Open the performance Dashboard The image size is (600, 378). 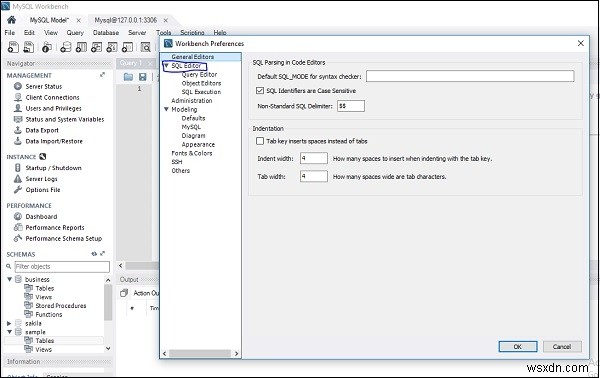point(41,216)
